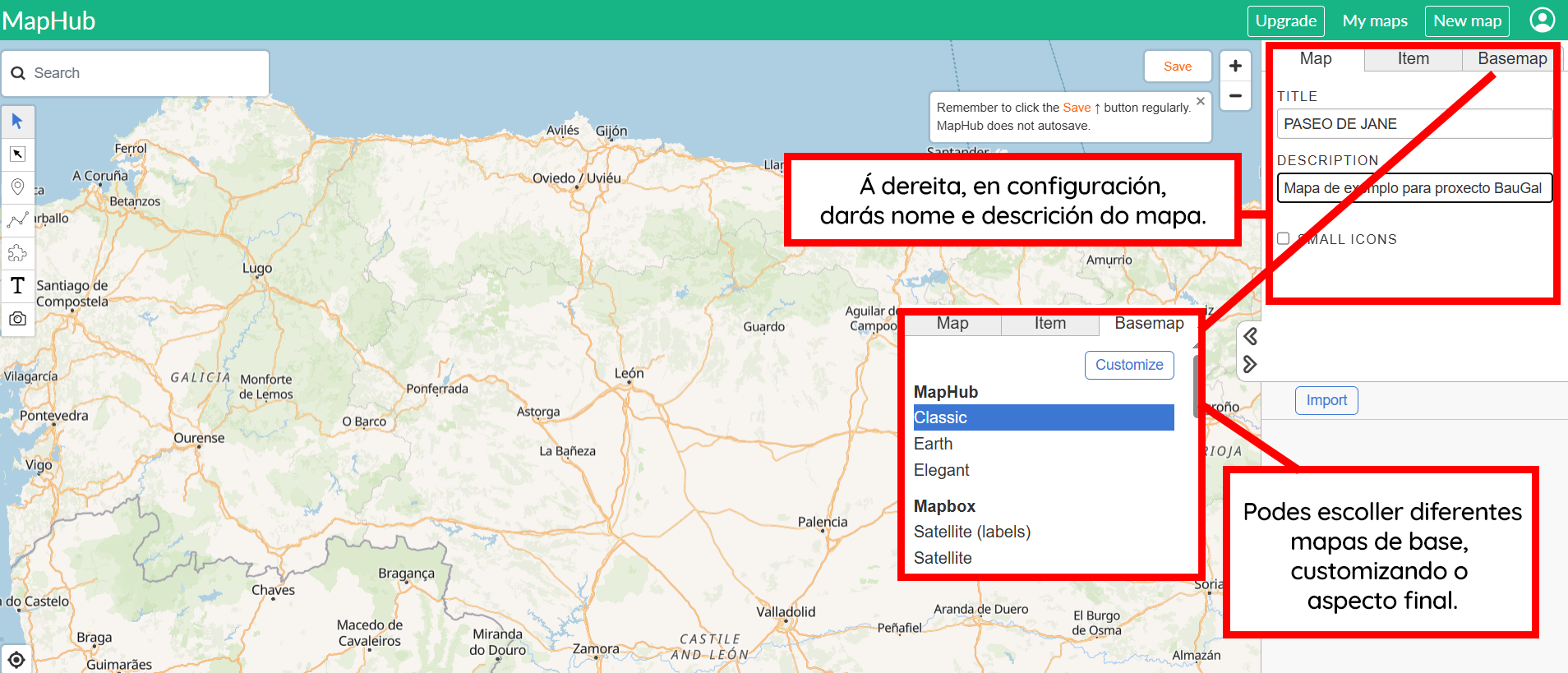1568x673 pixels.
Task: Click the Palencia map label
Action: point(822,522)
